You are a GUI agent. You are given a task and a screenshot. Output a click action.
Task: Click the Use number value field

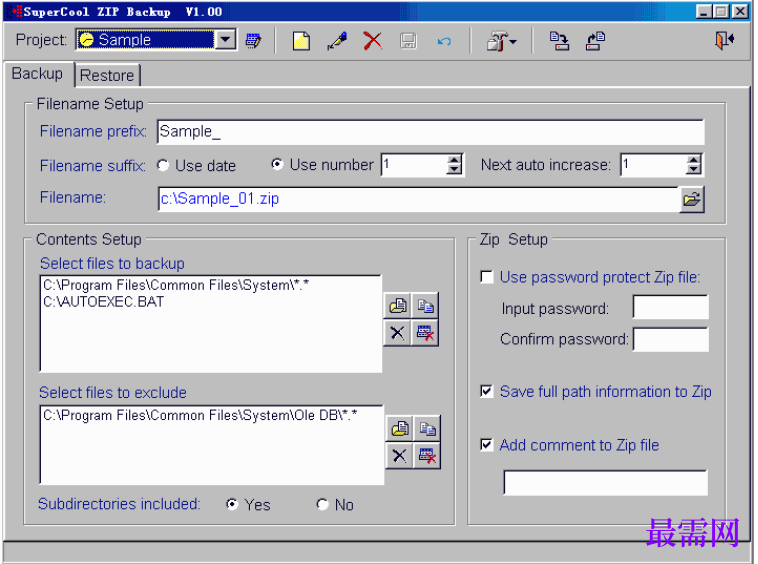pyautogui.click(x=414, y=165)
